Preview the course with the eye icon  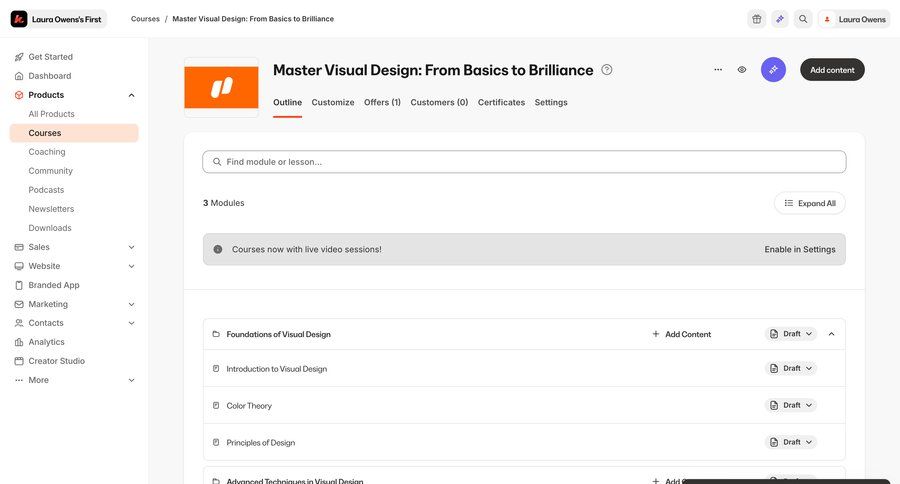pos(742,69)
